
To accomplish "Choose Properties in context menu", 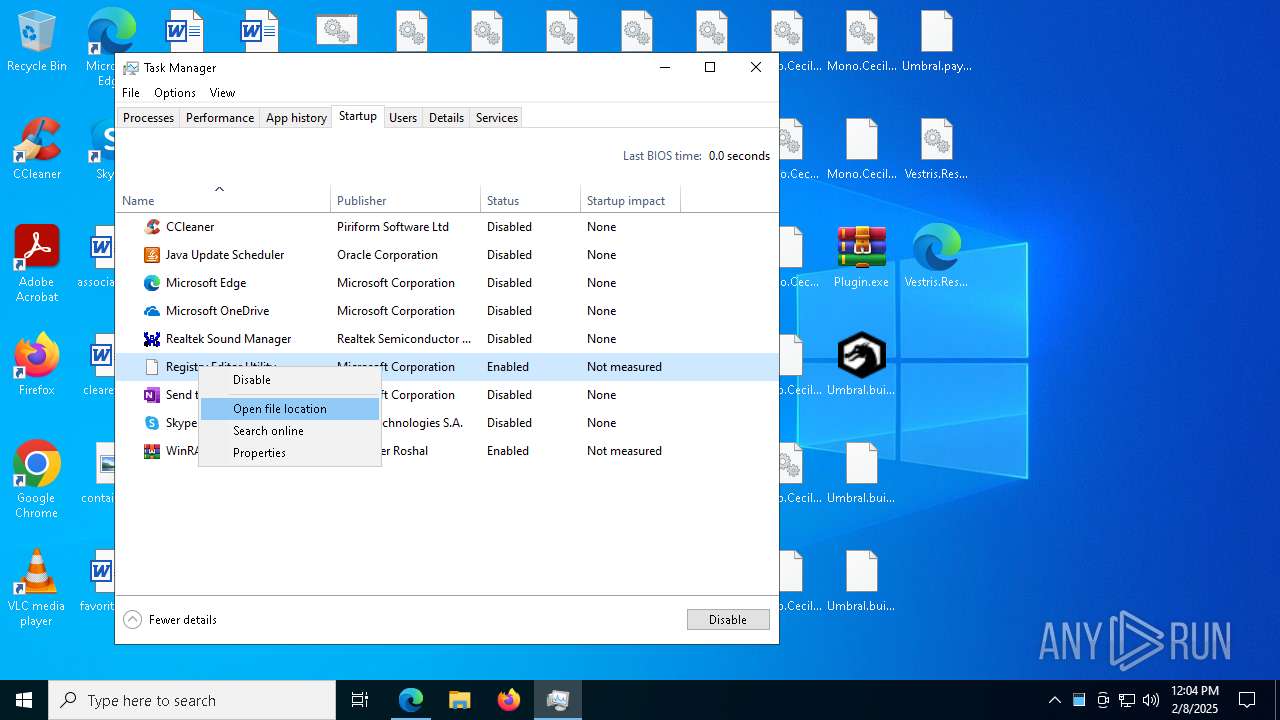I will tap(290, 453).
